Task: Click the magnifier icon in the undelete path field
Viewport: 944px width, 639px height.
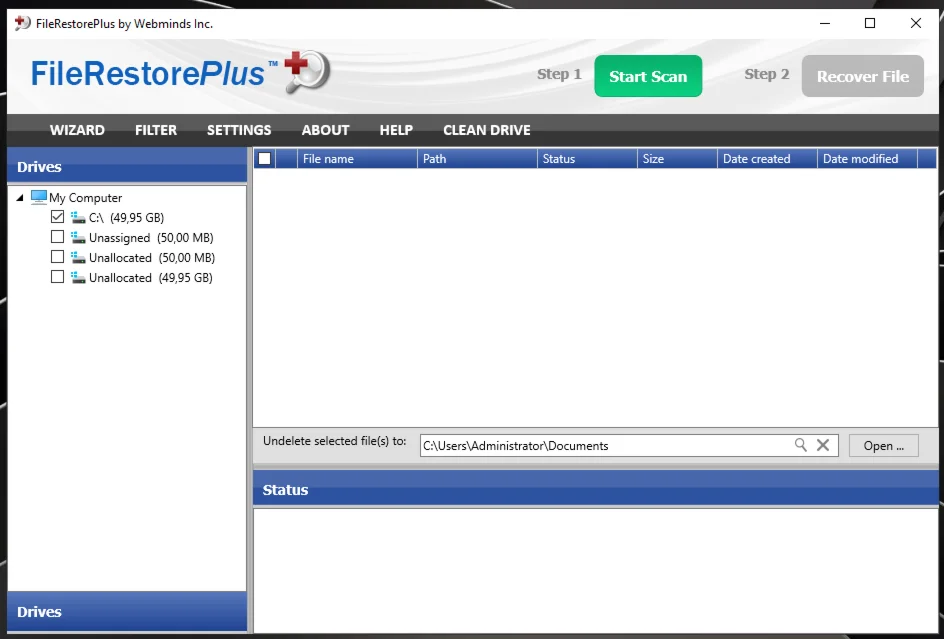Action: pyautogui.click(x=800, y=445)
